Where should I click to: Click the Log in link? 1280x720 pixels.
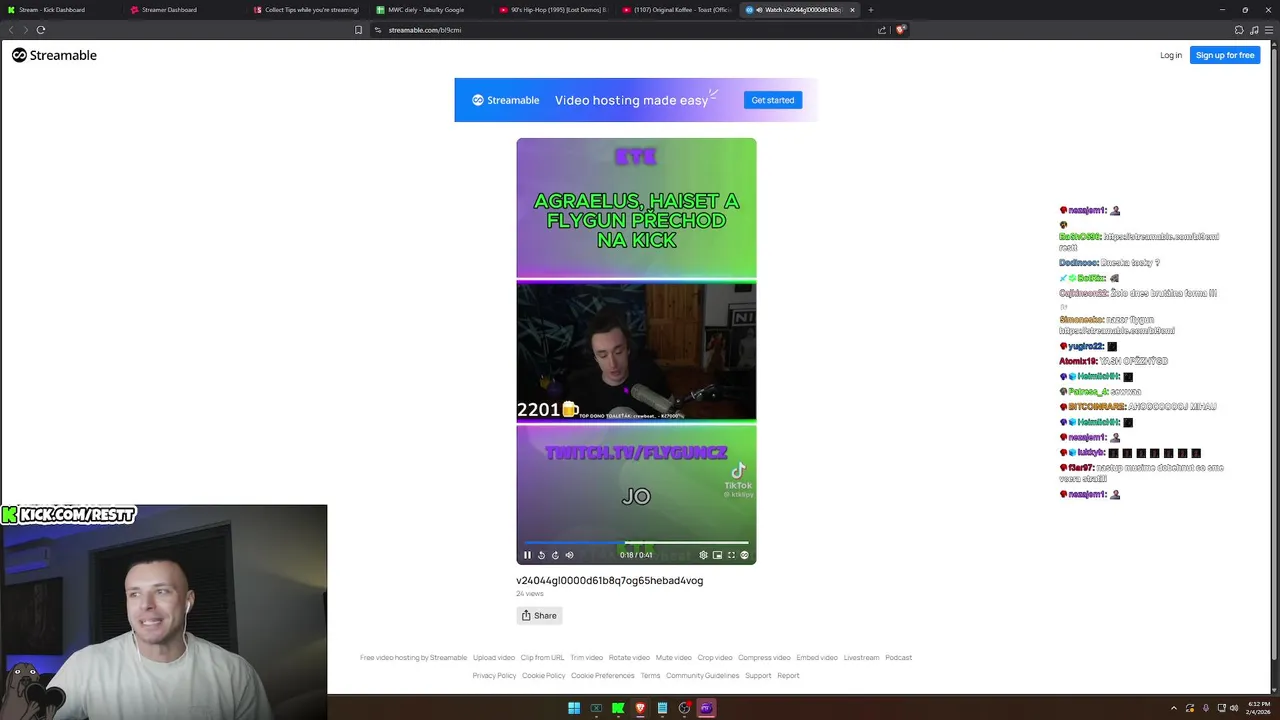point(1171,55)
